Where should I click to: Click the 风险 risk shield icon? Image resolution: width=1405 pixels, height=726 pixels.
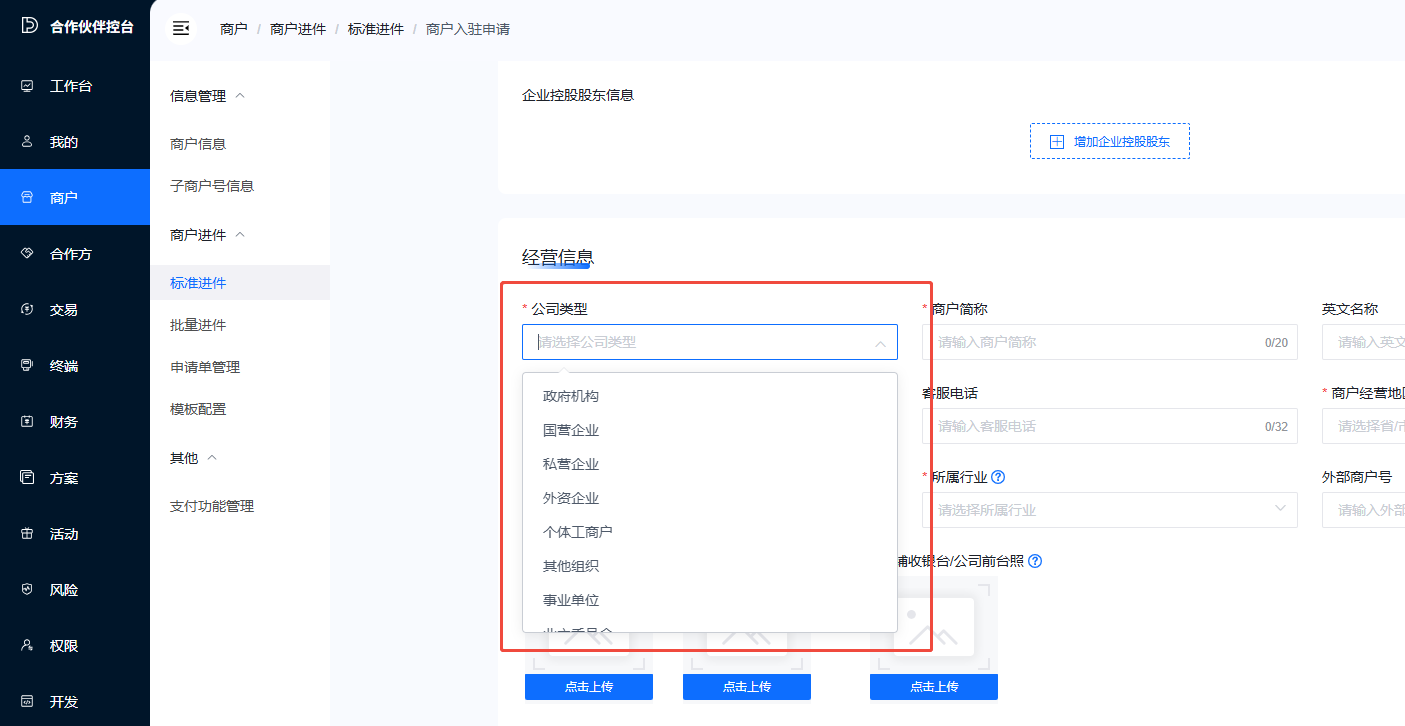28,590
